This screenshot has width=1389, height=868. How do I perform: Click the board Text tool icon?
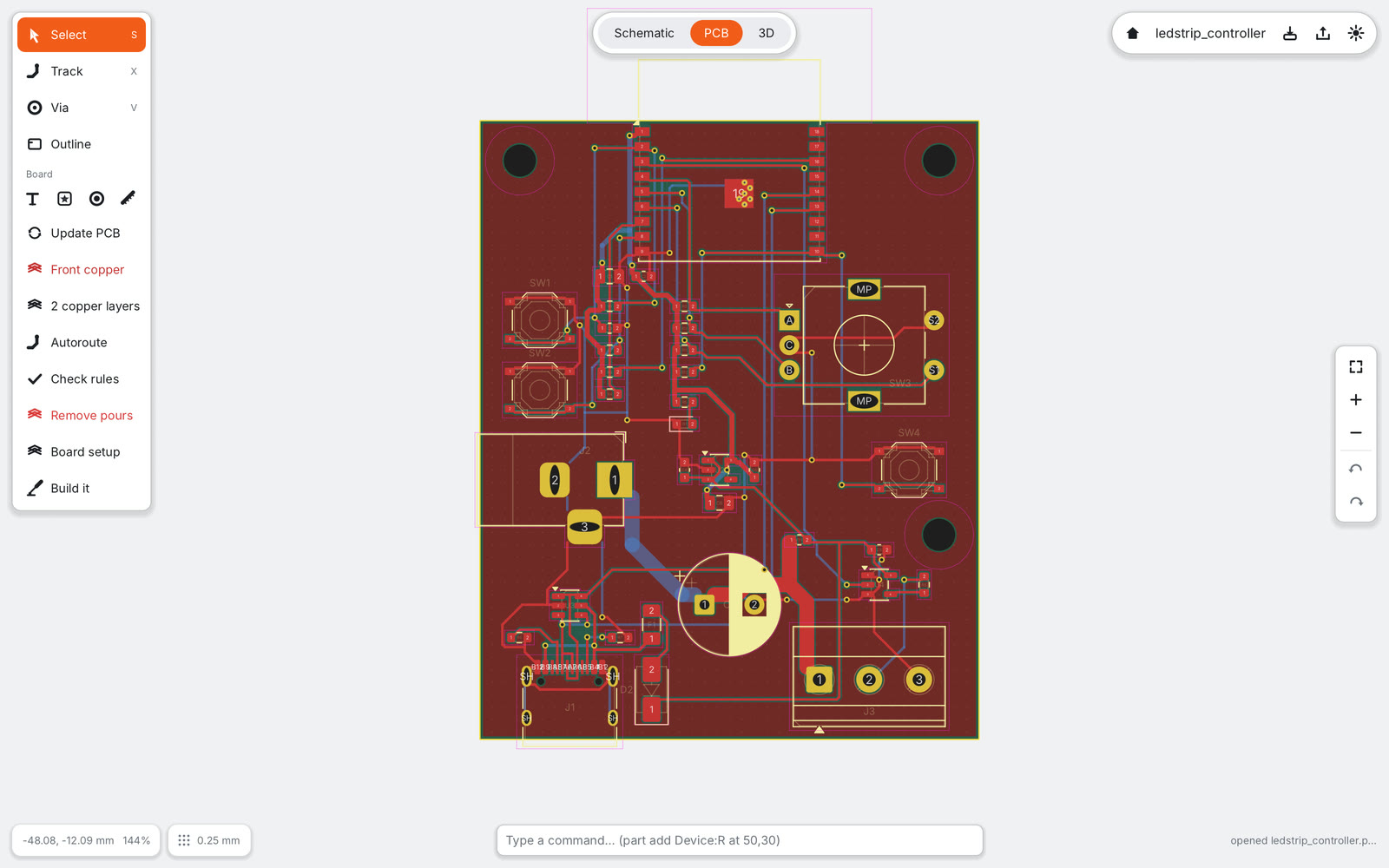pyautogui.click(x=33, y=199)
